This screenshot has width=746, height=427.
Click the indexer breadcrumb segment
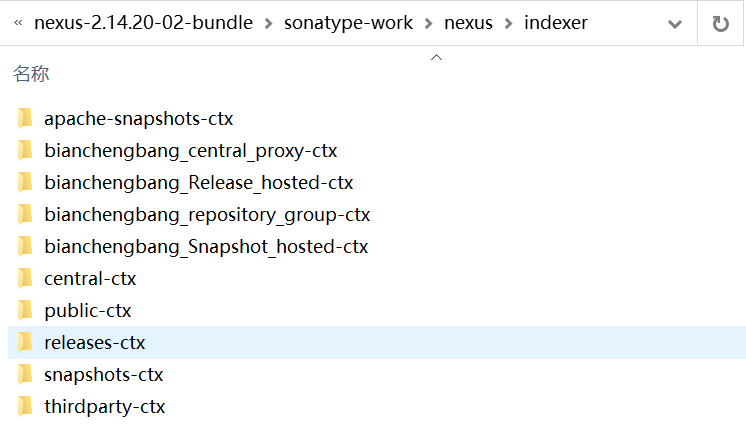pos(556,22)
